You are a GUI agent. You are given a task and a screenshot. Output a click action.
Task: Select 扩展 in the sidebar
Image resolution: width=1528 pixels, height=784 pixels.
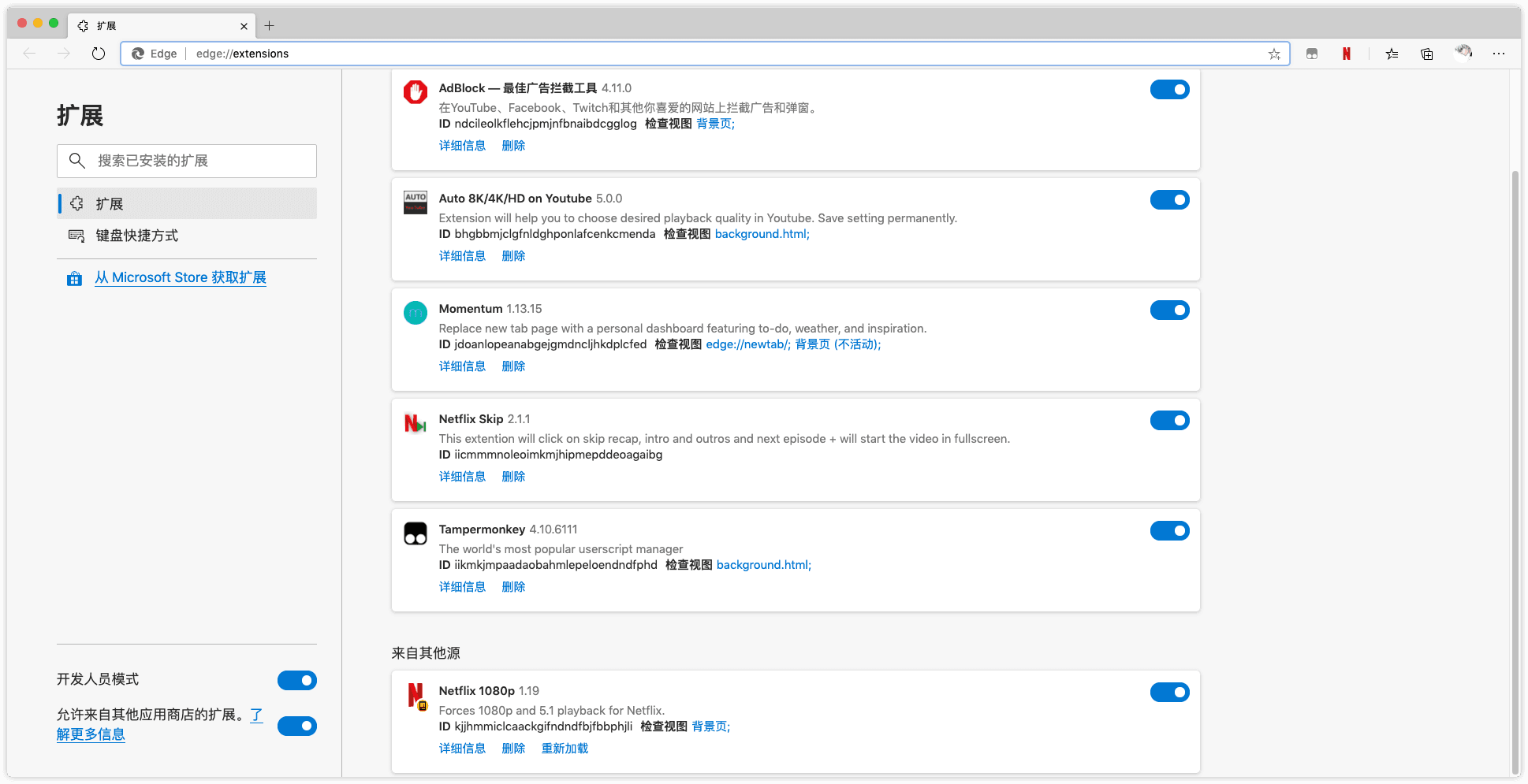[x=187, y=203]
